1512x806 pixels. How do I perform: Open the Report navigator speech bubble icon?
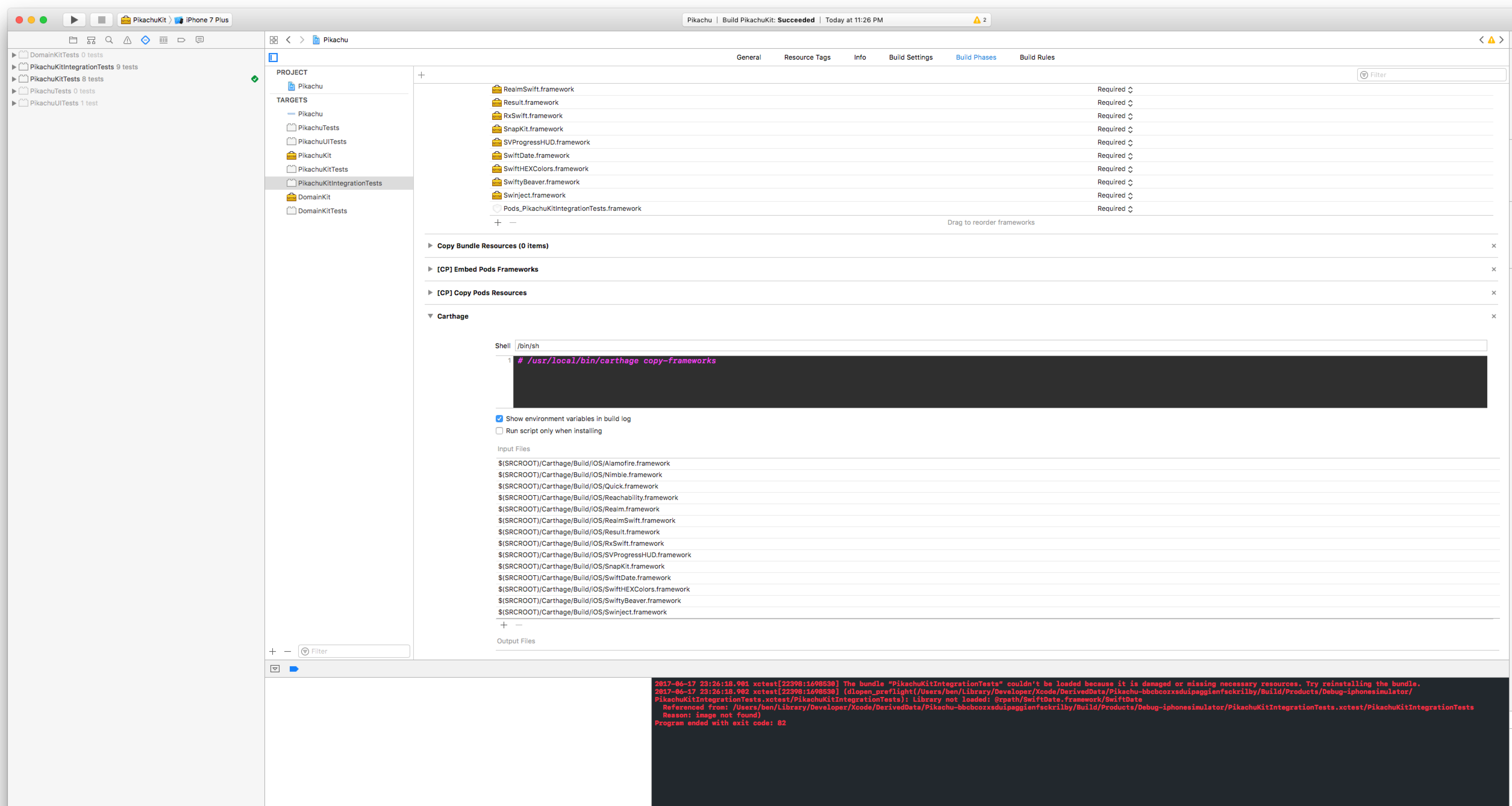coord(199,40)
